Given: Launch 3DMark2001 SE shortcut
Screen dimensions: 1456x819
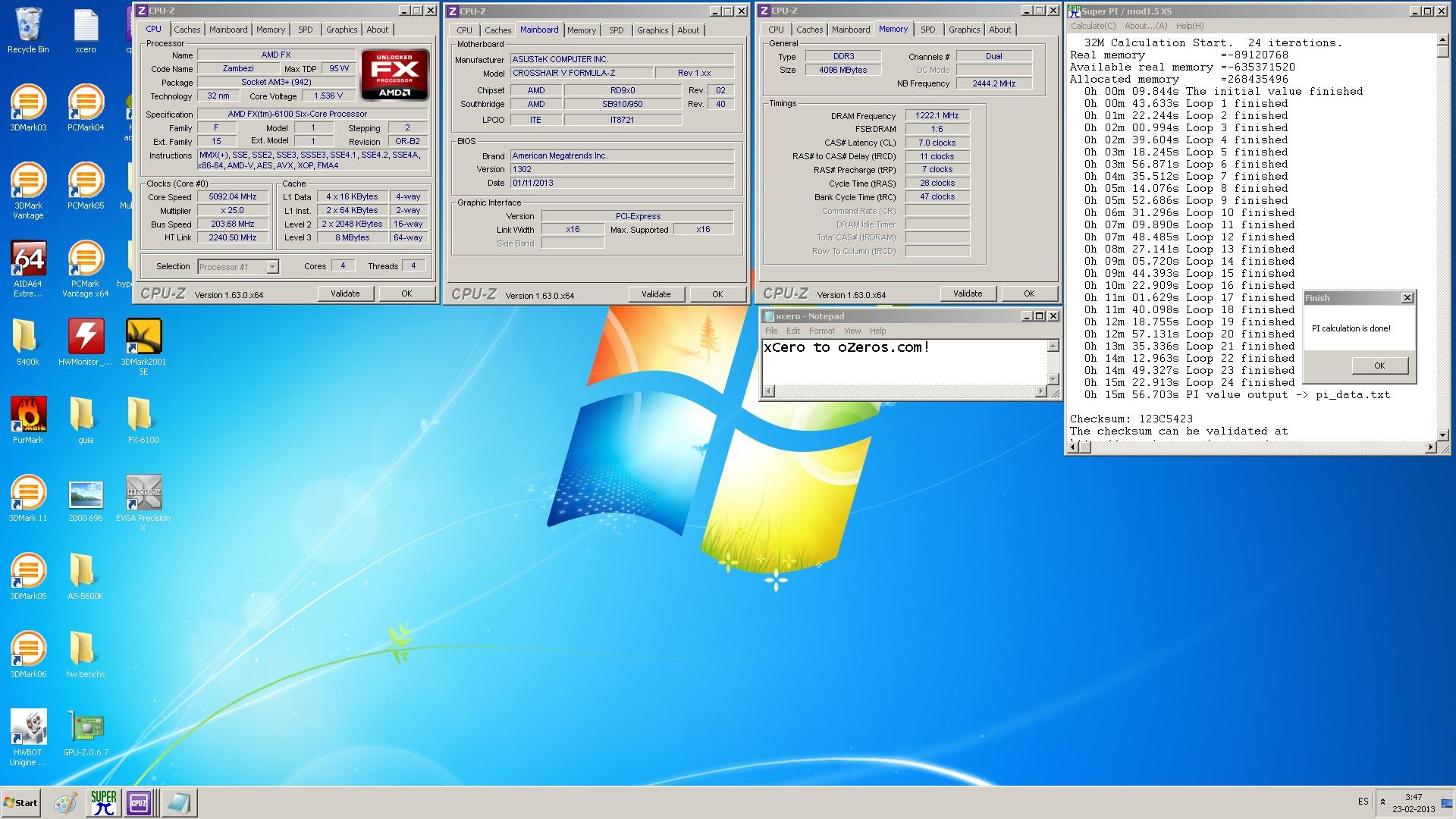Looking at the screenshot, I should click(143, 347).
